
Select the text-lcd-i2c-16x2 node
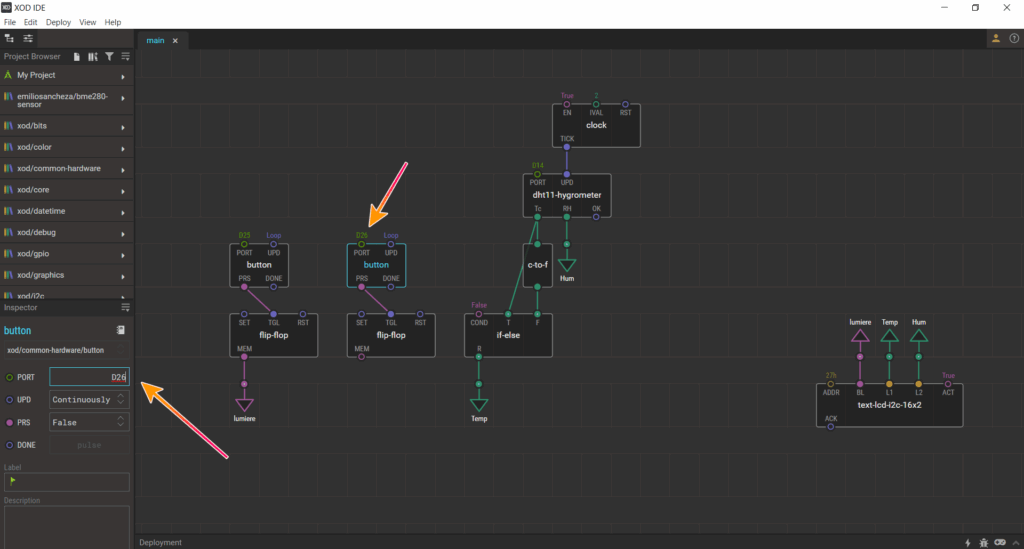[x=889, y=405]
